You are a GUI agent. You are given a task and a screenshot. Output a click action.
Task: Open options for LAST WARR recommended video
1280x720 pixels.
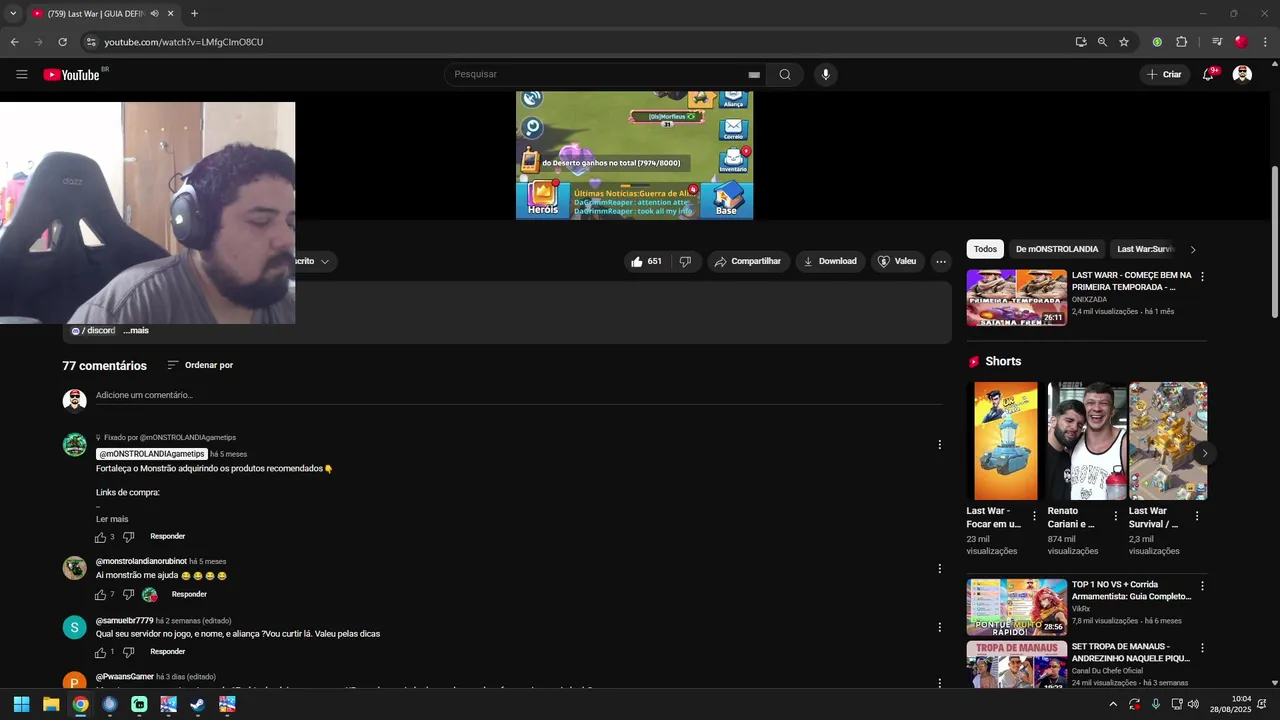pyautogui.click(x=1202, y=276)
